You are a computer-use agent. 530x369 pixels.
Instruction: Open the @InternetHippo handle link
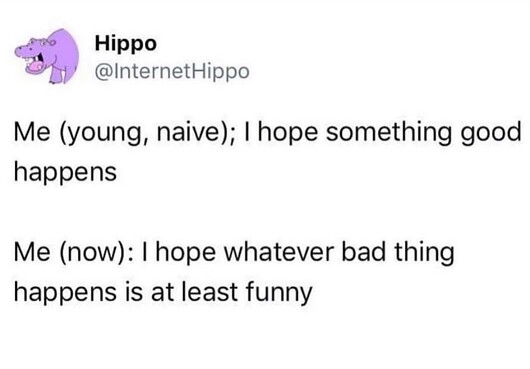point(172,71)
